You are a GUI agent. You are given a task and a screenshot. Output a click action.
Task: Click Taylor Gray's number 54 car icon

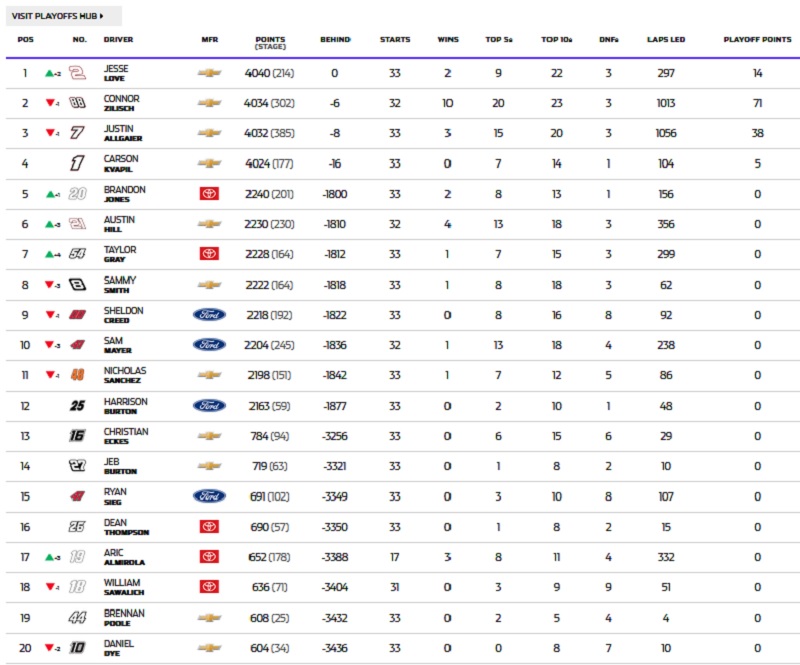click(77, 254)
